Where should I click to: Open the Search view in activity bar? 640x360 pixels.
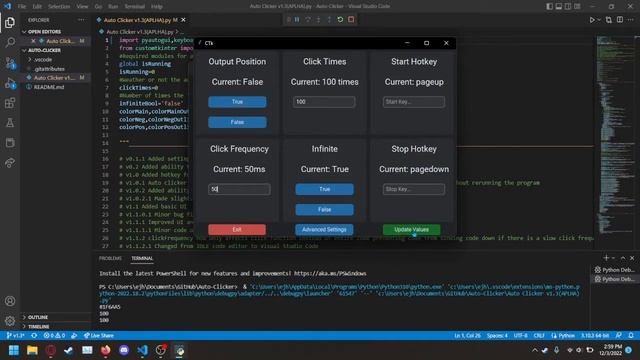pos(10,42)
